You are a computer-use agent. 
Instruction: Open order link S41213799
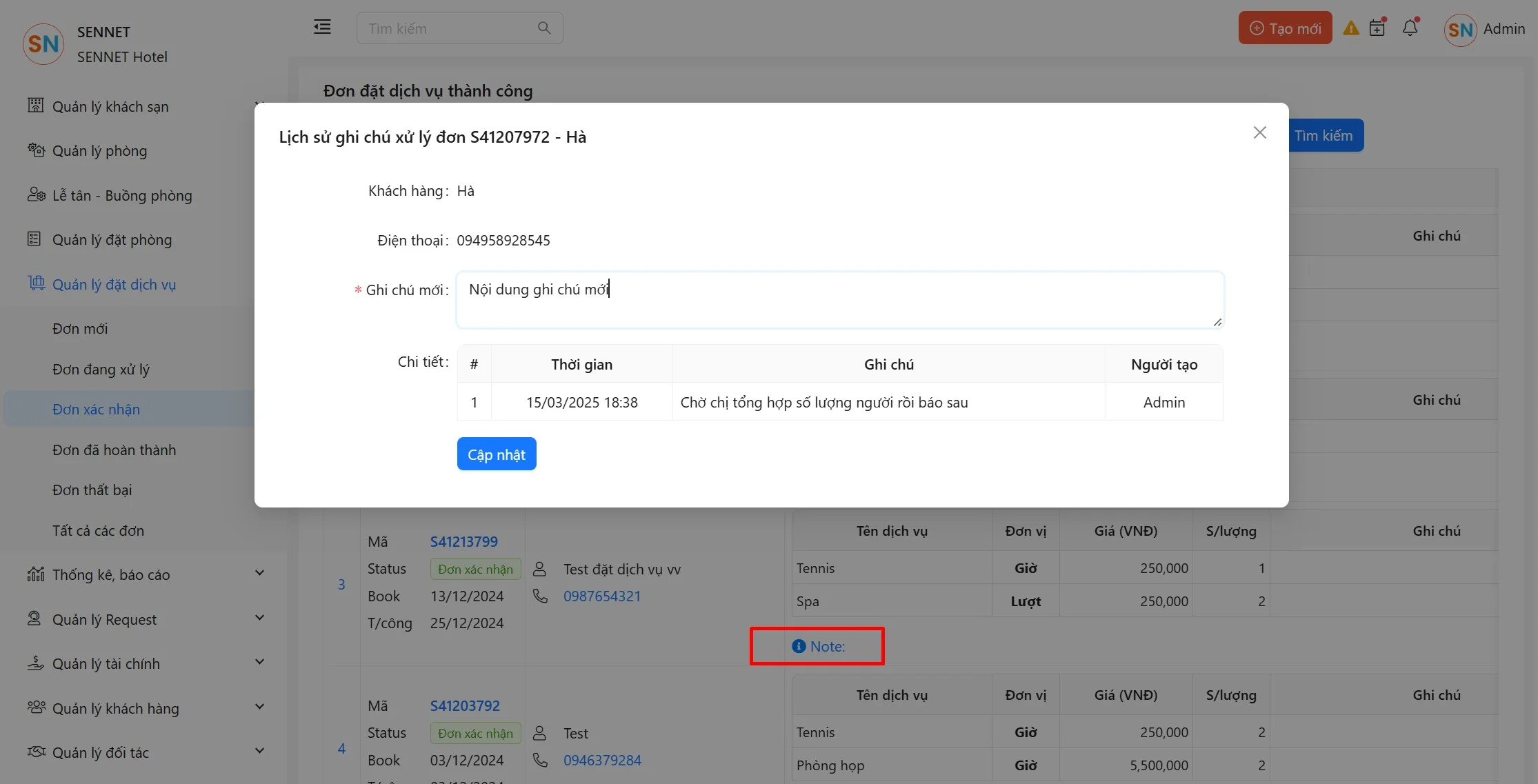[x=463, y=541]
